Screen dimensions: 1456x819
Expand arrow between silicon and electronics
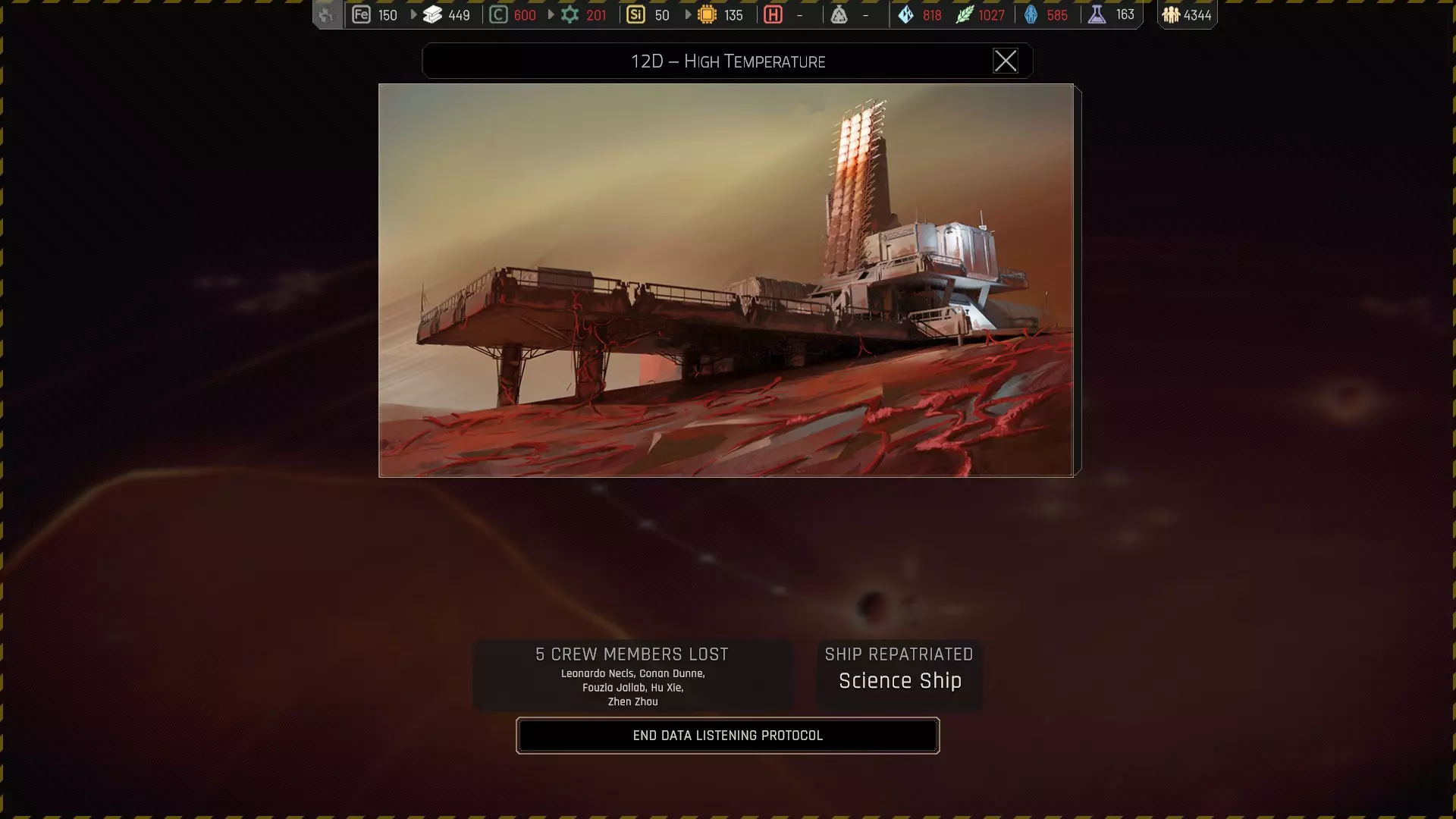(688, 14)
